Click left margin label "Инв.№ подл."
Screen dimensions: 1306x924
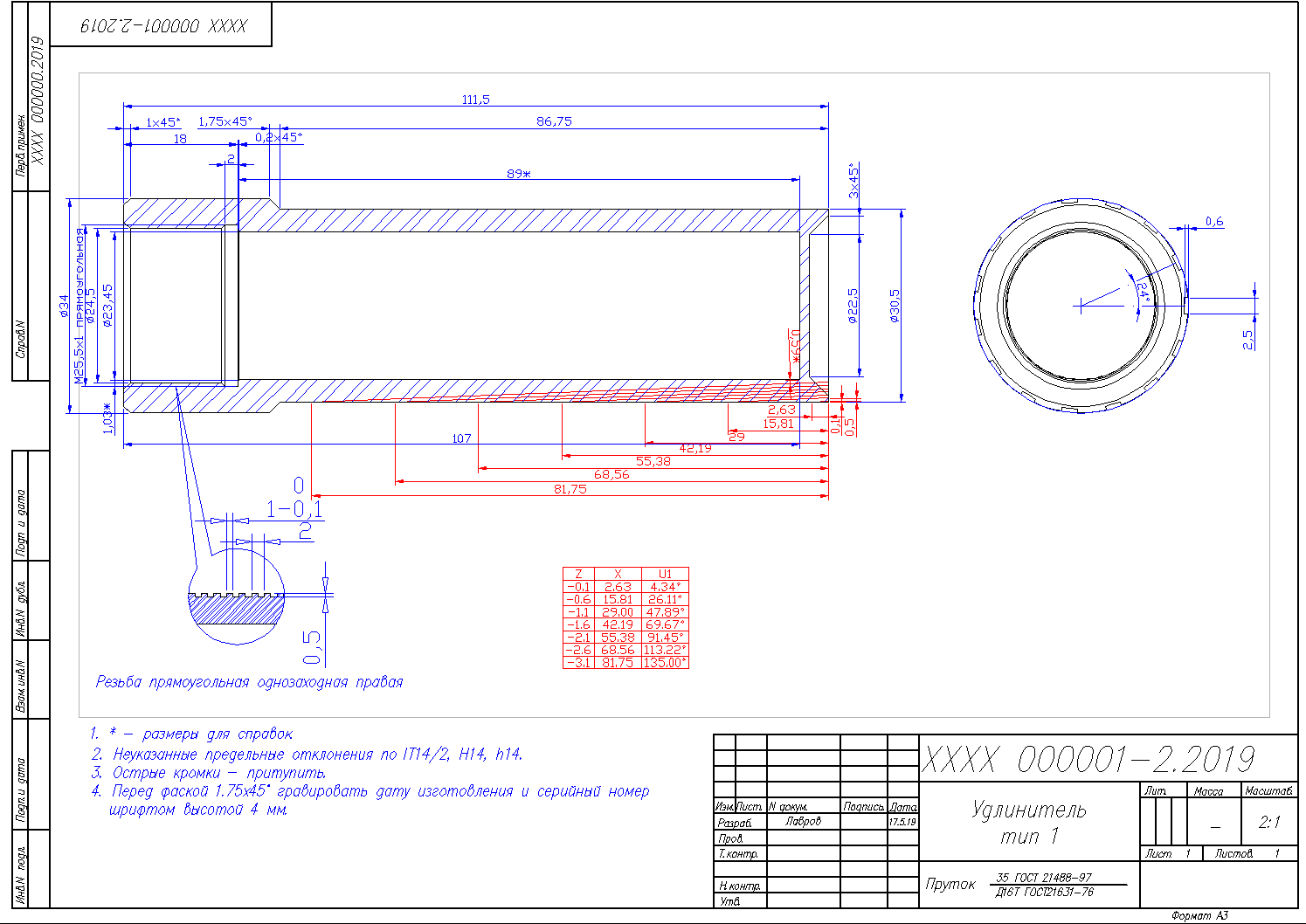[x=20, y=875]
